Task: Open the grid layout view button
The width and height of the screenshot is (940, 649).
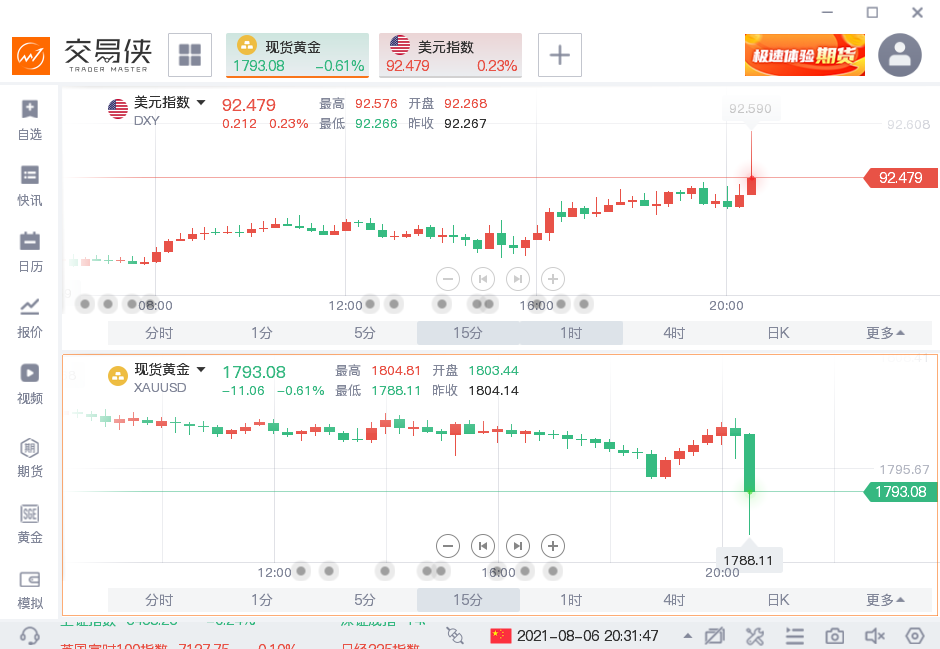Action: point(189,55)
